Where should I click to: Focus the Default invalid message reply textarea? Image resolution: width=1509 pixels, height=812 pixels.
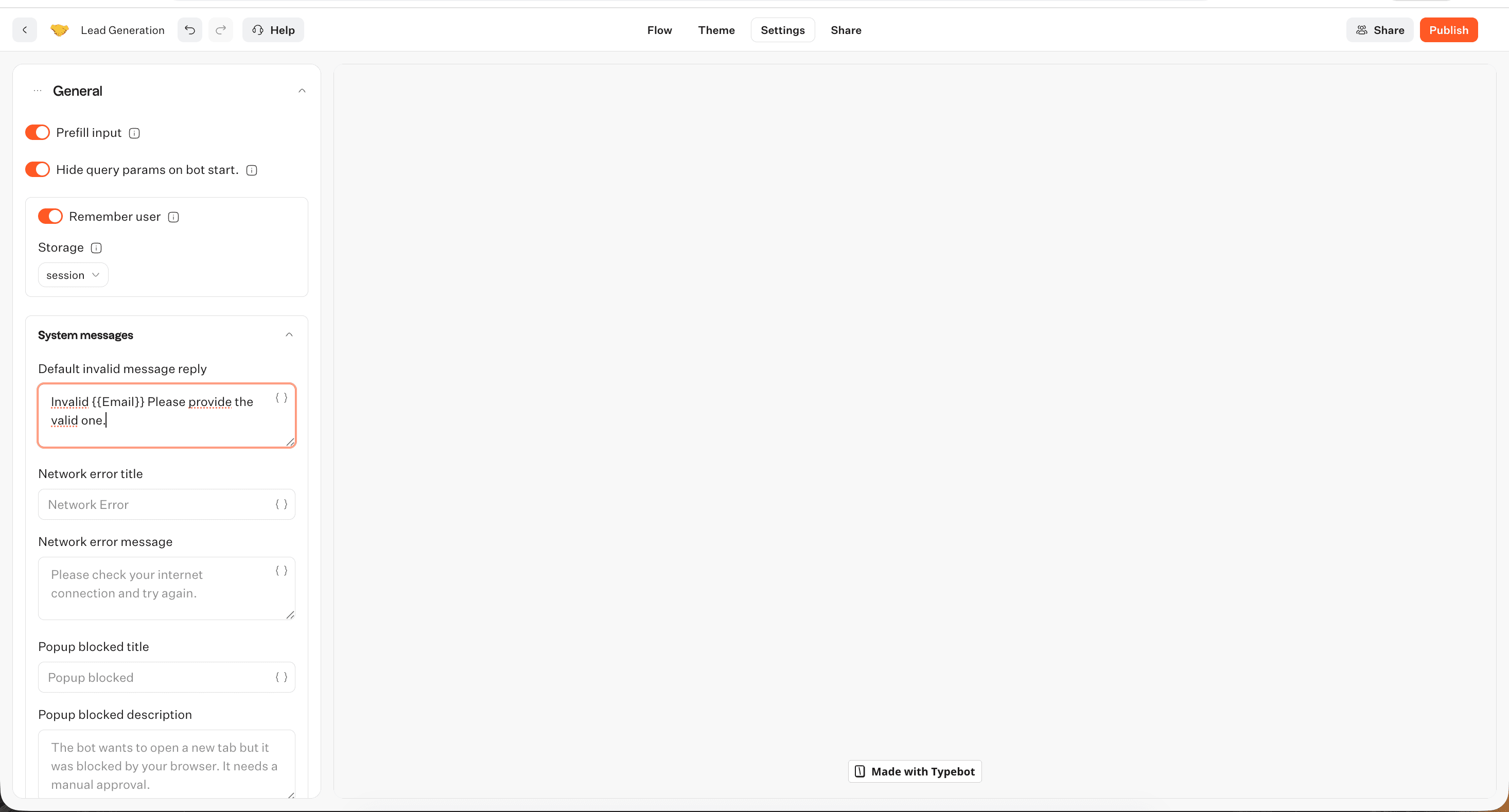coord(167,416)
